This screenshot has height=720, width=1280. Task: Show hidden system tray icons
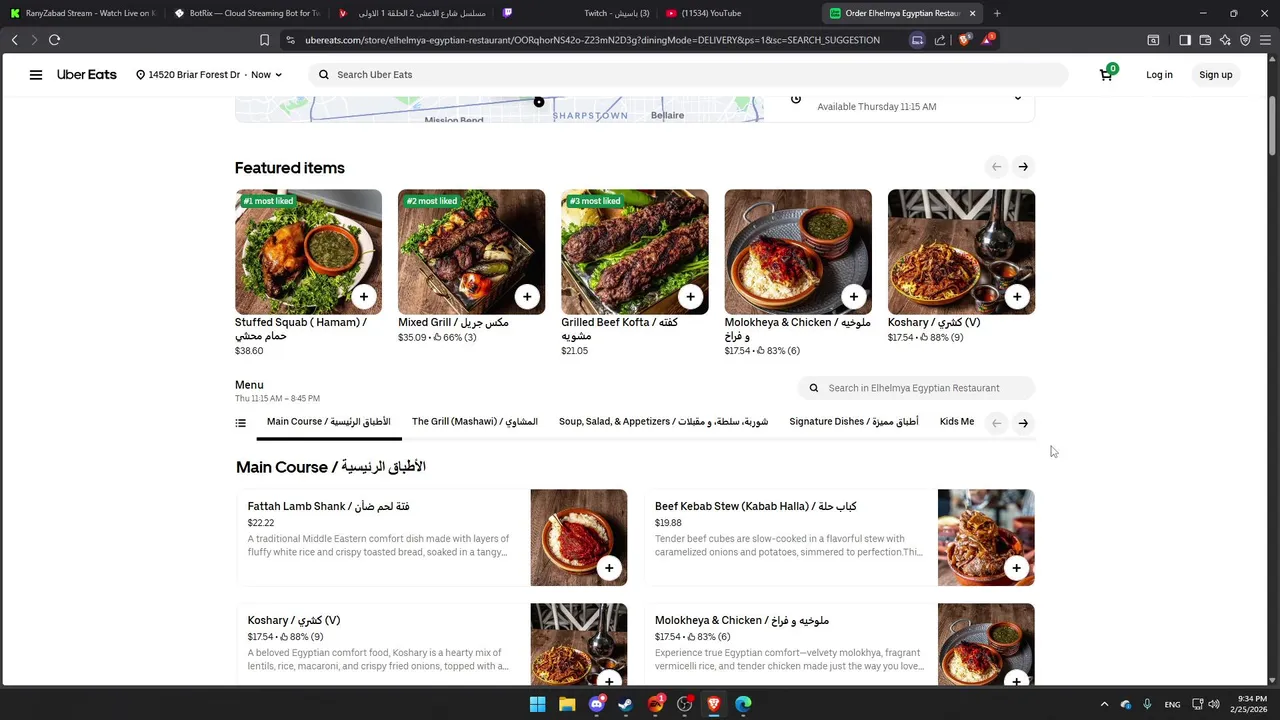(1104, 704)
